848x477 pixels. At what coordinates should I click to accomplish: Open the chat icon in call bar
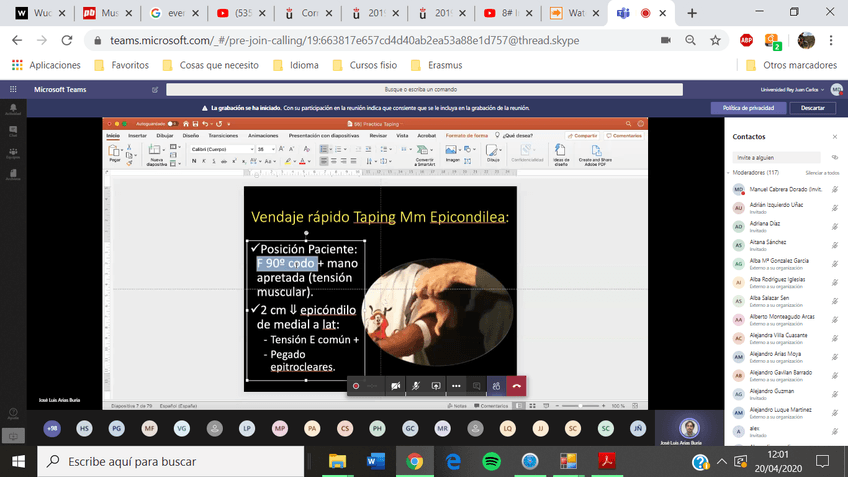pos(476,386)
